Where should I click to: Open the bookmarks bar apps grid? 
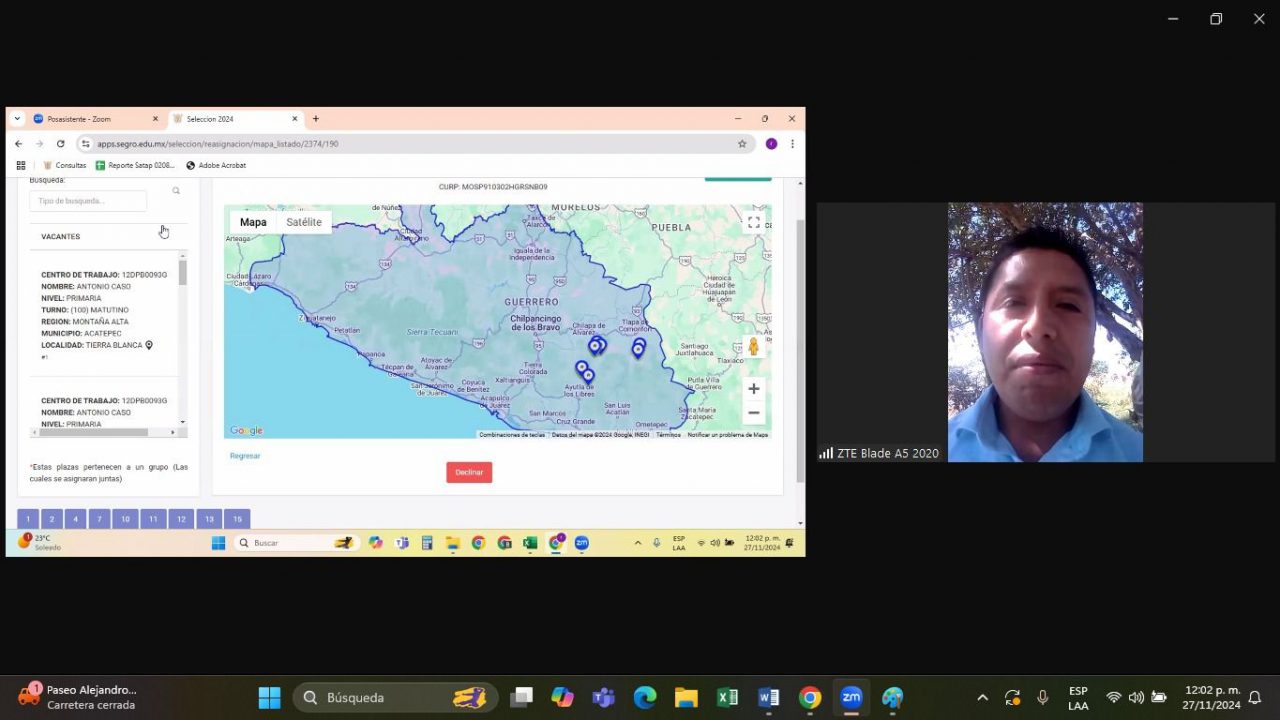click(x=20, y=165)
